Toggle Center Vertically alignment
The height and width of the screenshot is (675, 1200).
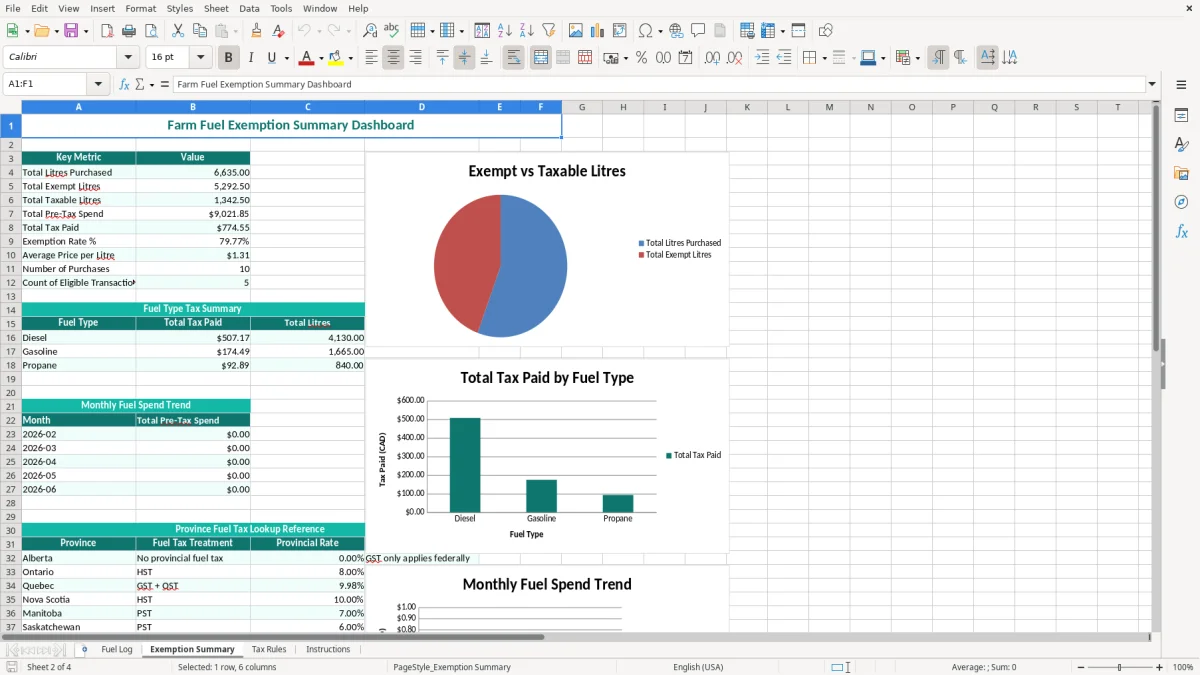(464, 58)
